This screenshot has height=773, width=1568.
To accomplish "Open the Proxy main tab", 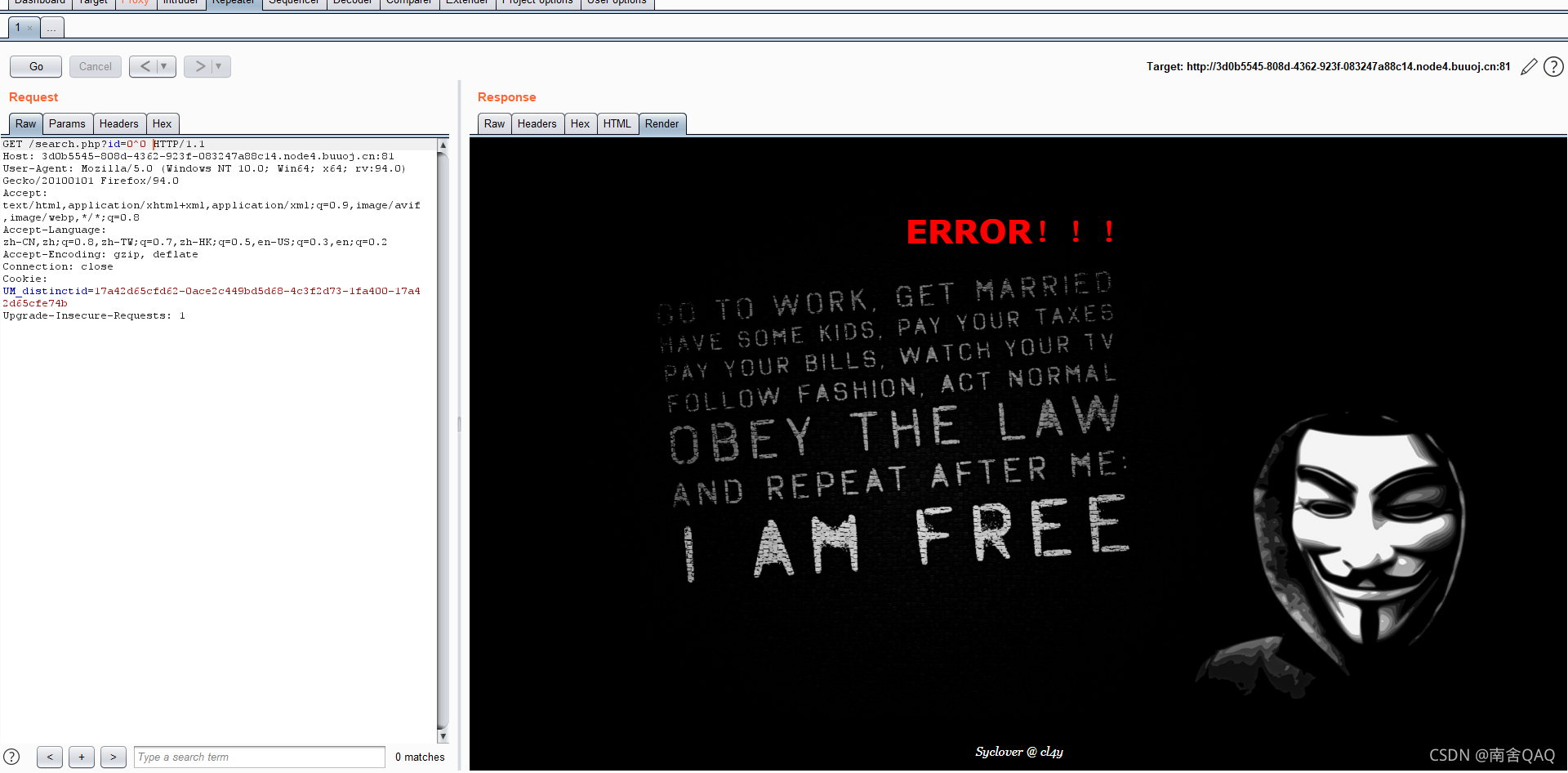I will (135, 3).
